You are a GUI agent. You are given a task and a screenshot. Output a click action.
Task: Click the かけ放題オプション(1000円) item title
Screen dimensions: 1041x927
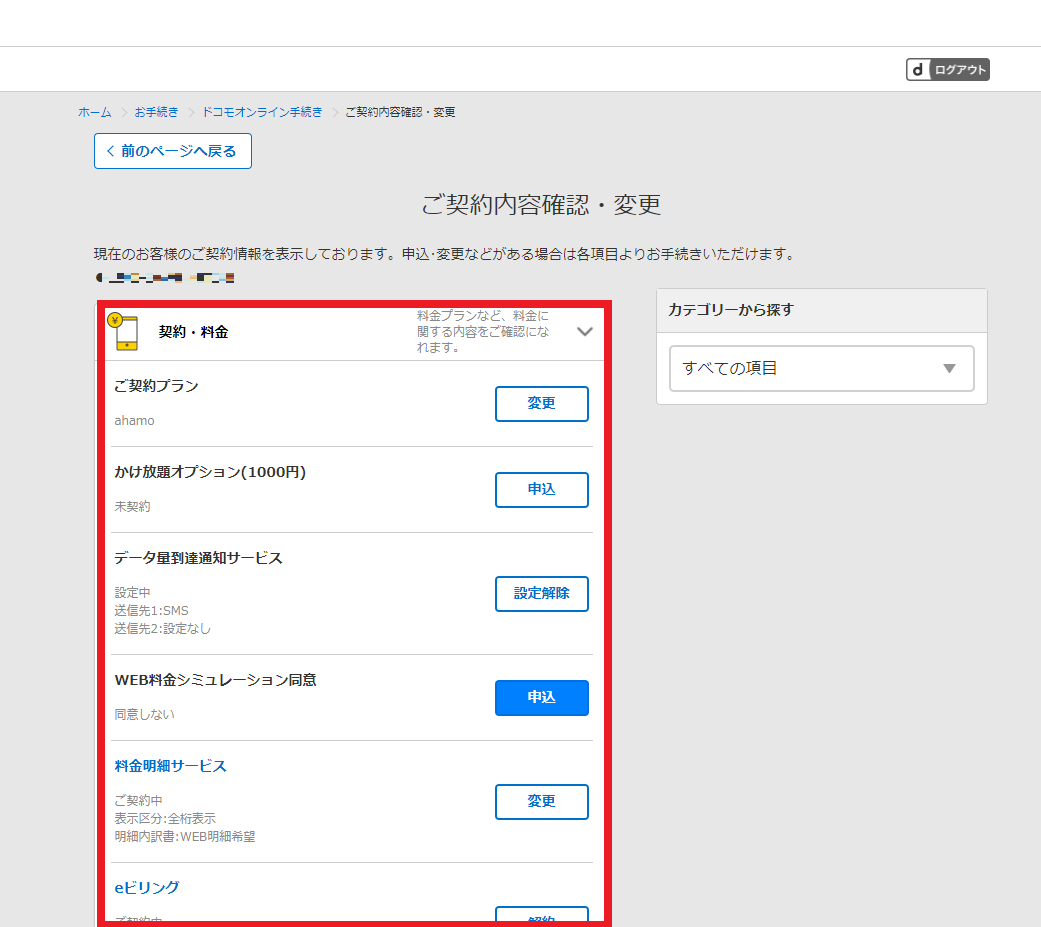click(210, 472)
